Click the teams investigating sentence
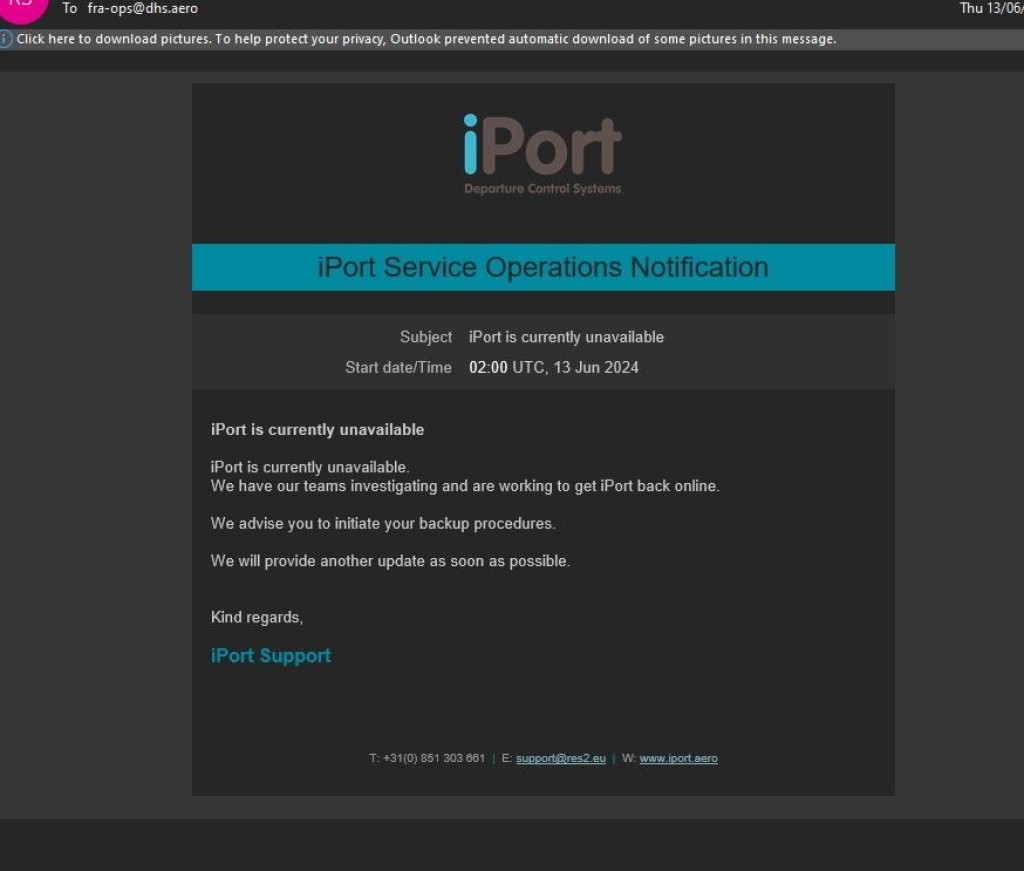Image resolution: width=1024 pixels, height=871 pixels. (x=465, y=486)
